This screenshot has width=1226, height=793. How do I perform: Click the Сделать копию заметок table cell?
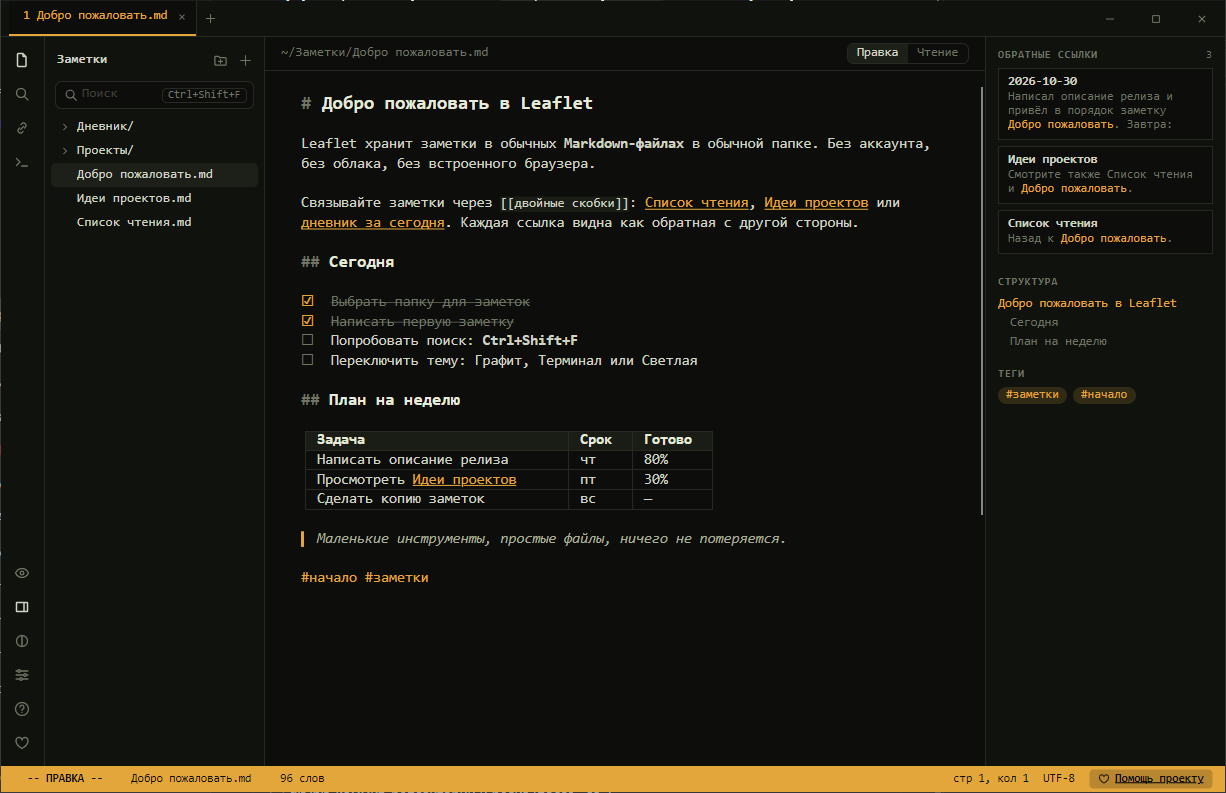click(x=437, y=499)
